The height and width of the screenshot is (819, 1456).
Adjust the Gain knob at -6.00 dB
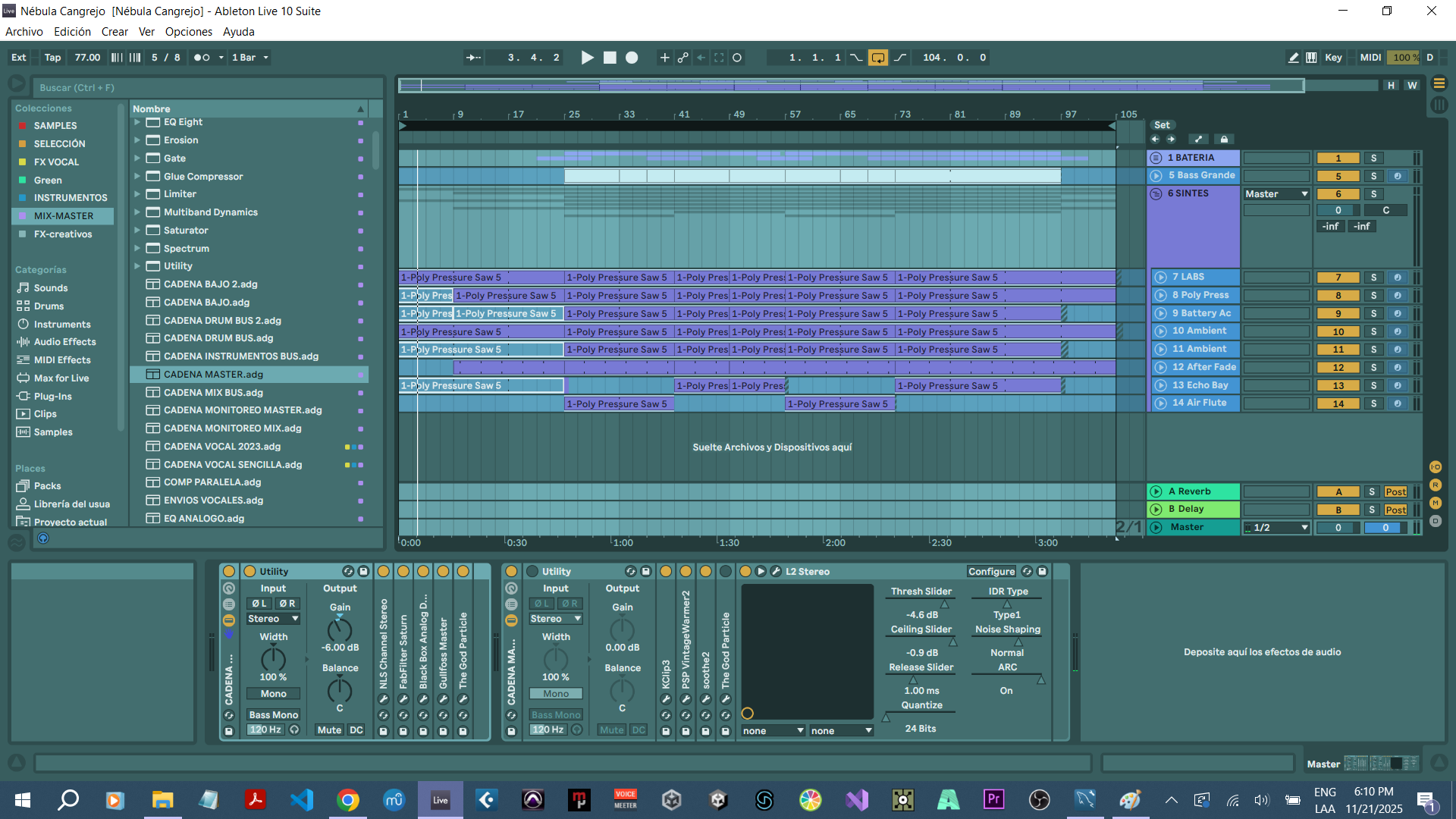[x=340, y=629]
